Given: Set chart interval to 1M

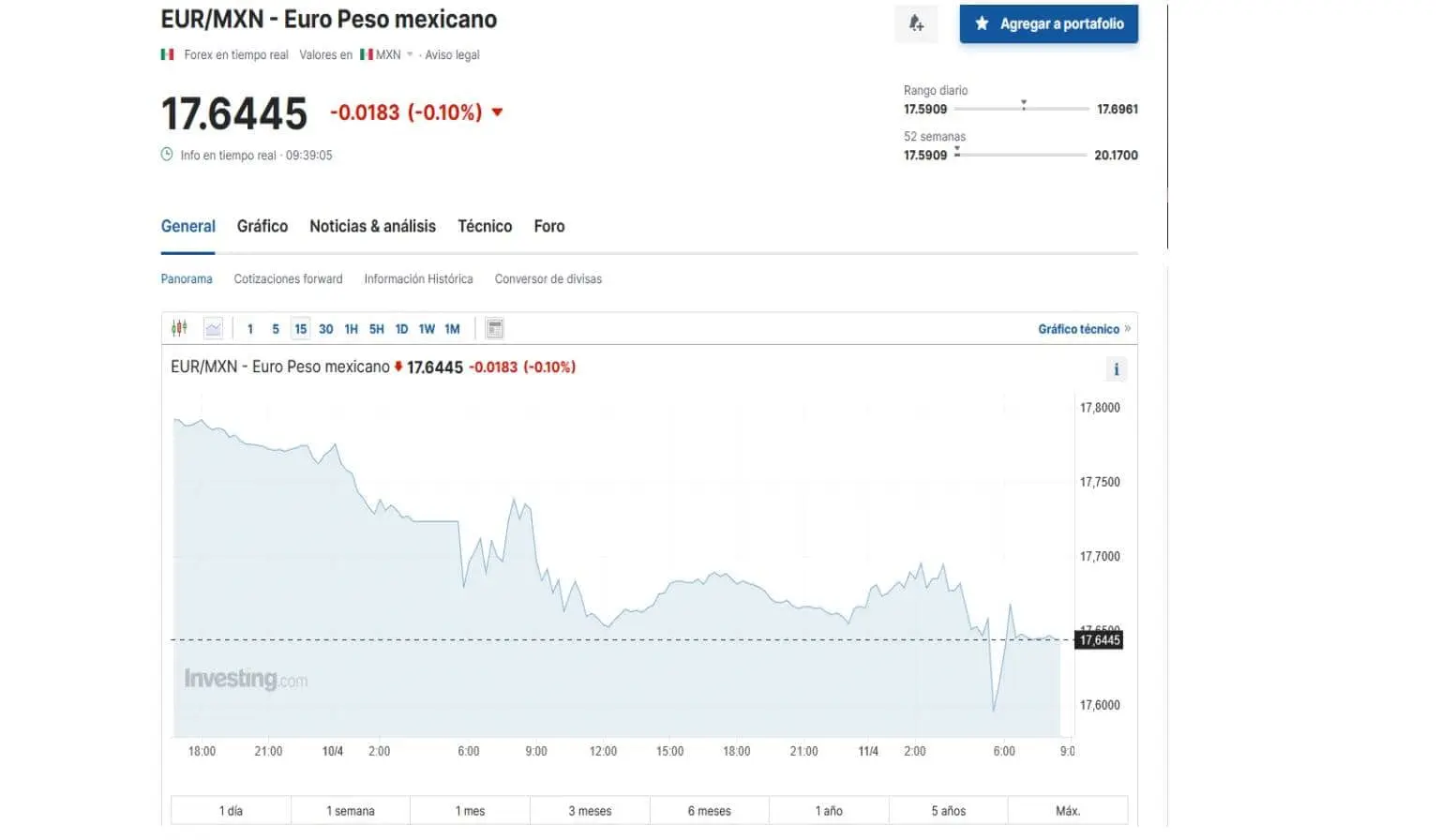Looking at the screenshot, I should 453,329.
